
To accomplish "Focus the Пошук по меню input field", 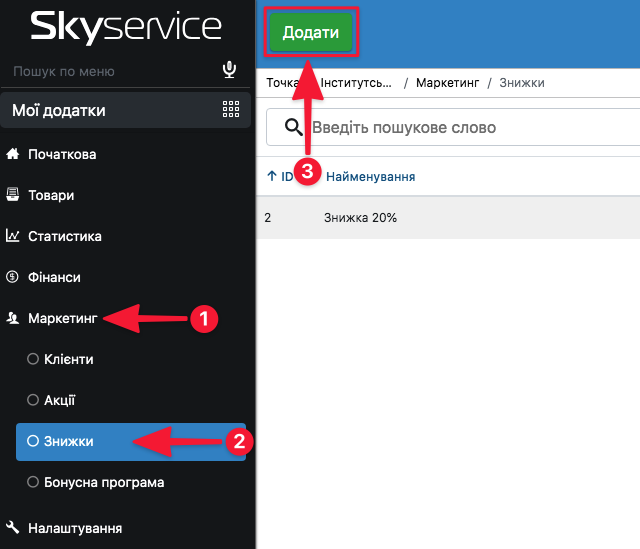I will pyautogui.click(x=110, y=71).
